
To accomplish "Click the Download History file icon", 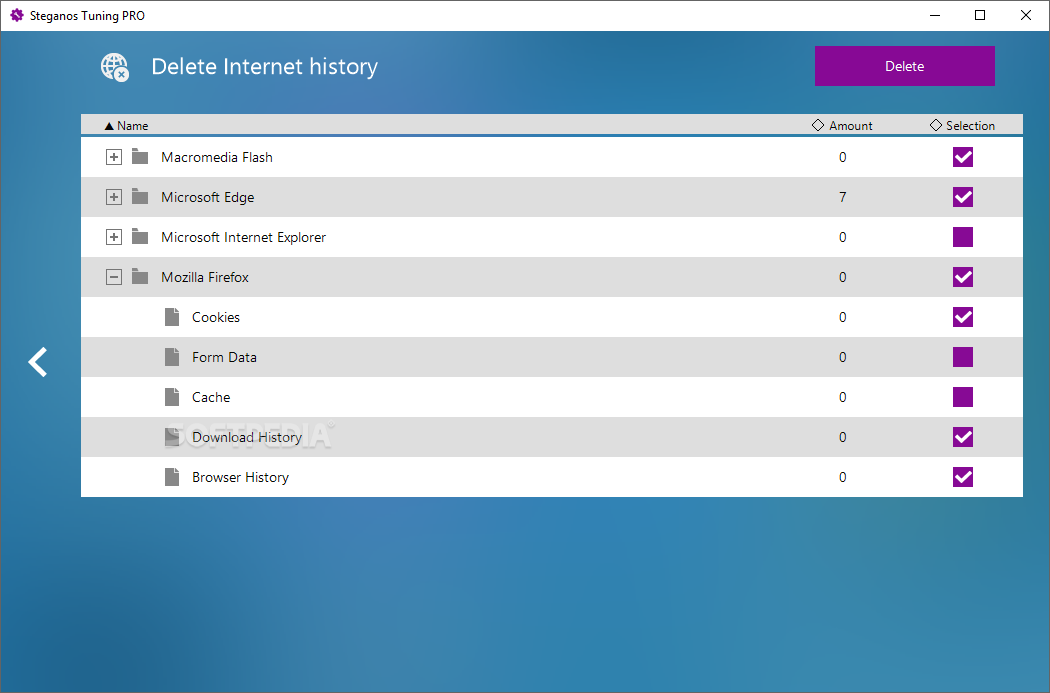I will pyautogui.click(x=172, y=437).
